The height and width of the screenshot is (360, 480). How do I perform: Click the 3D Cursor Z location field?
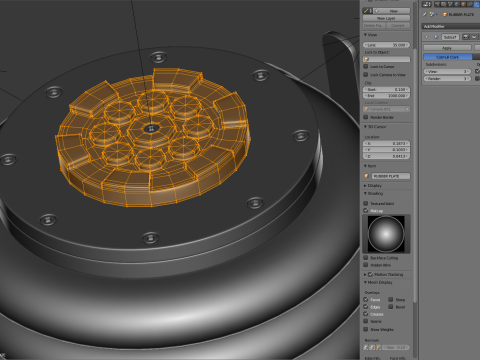tap(386, 156)
